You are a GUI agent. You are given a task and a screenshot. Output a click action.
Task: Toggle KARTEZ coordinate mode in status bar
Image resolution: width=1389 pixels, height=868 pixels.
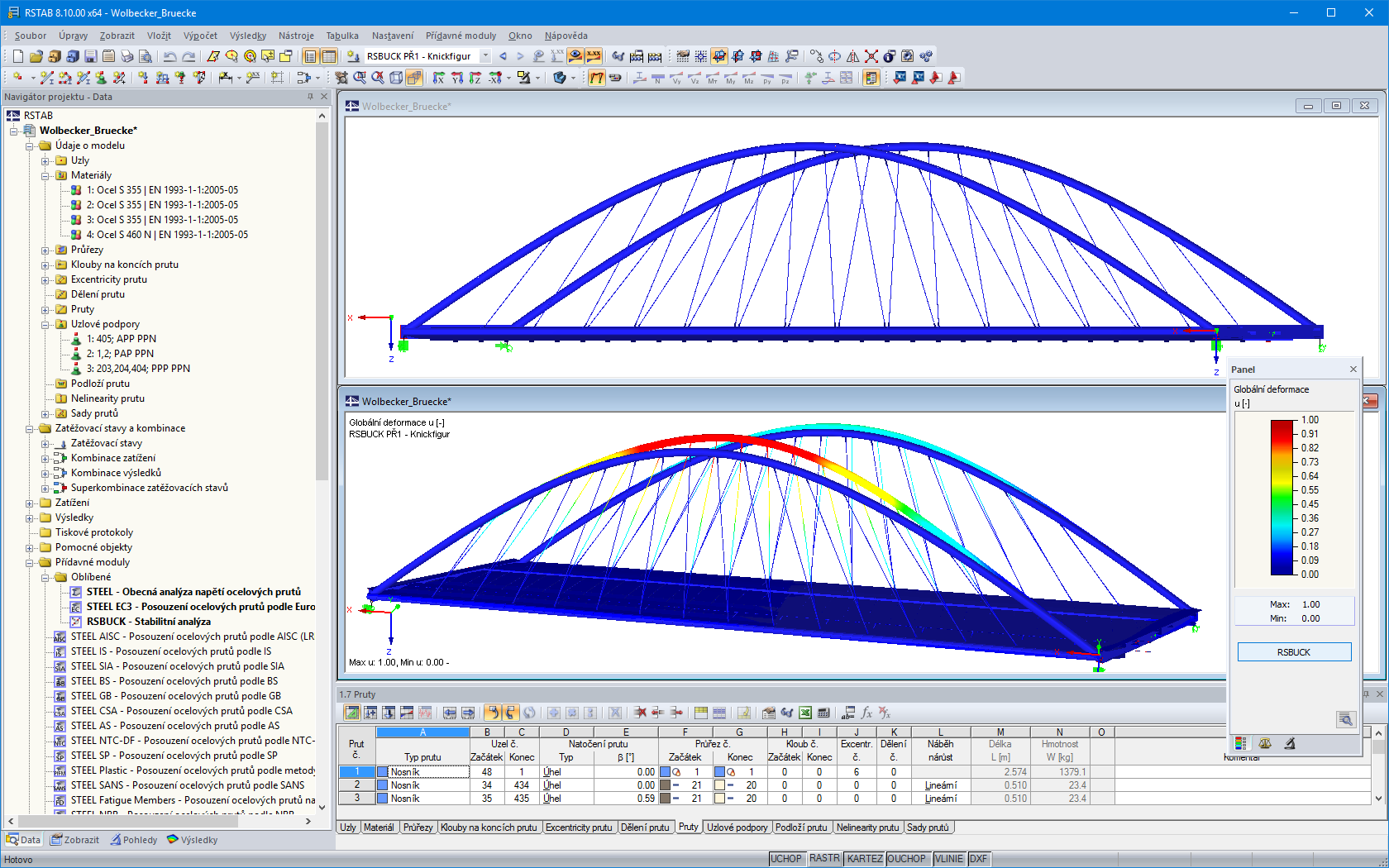click(865, 859)
